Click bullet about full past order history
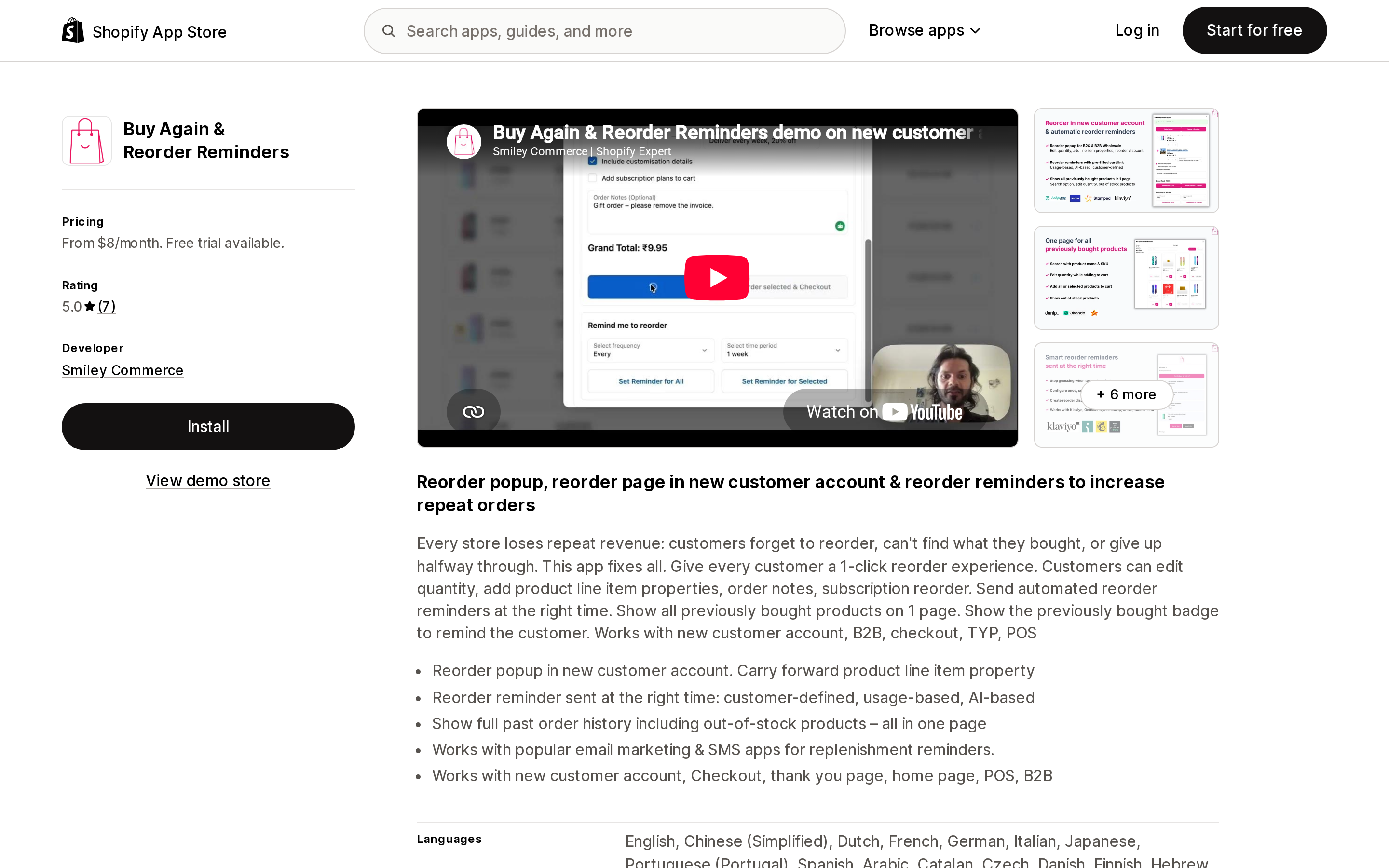This screenshot has width=1389, height=868. (709, 724)
